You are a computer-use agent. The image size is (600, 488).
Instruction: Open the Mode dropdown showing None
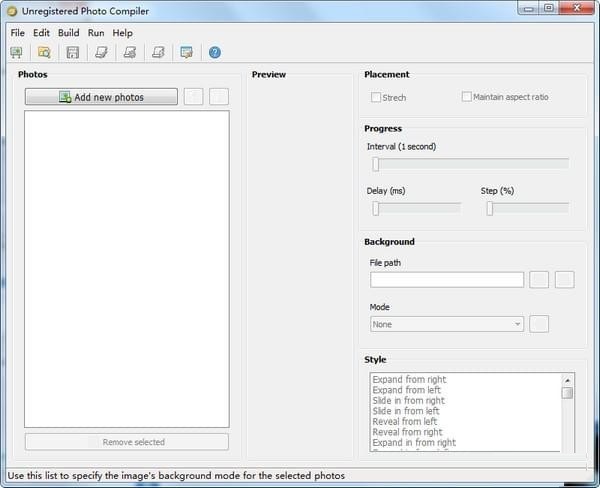(x=447, y=324)
